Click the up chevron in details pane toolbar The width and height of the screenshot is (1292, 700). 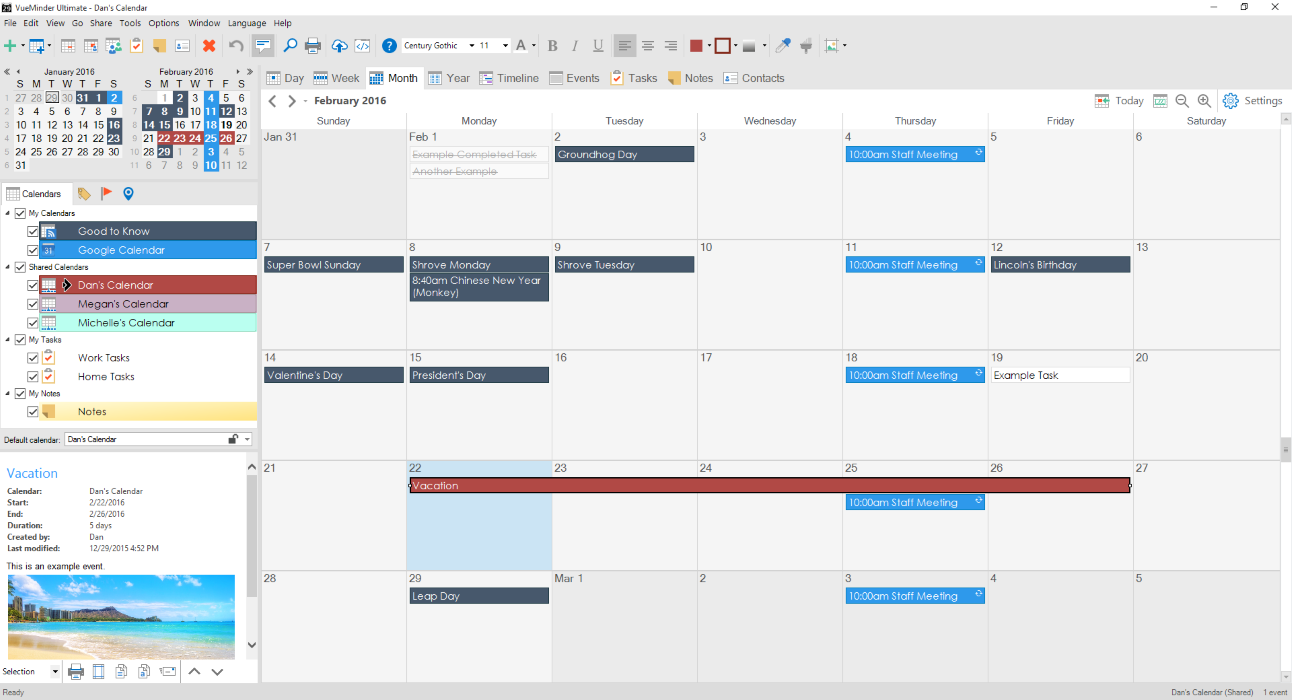pos(195,671)
